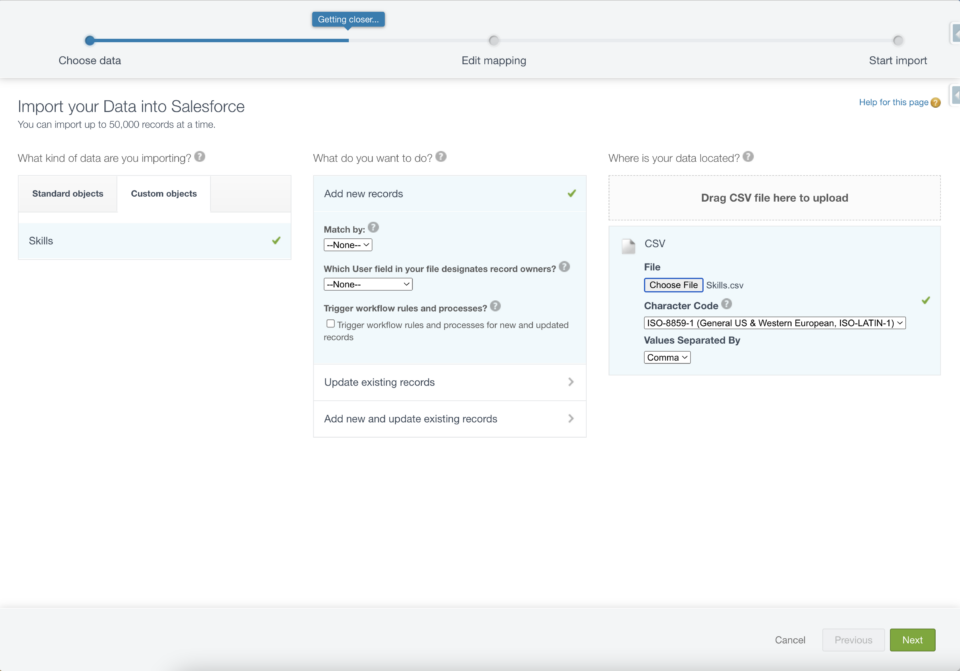Screen dimensions: 960x671
Task: Open the record owners User field dropdown
Action: point(368,284)
